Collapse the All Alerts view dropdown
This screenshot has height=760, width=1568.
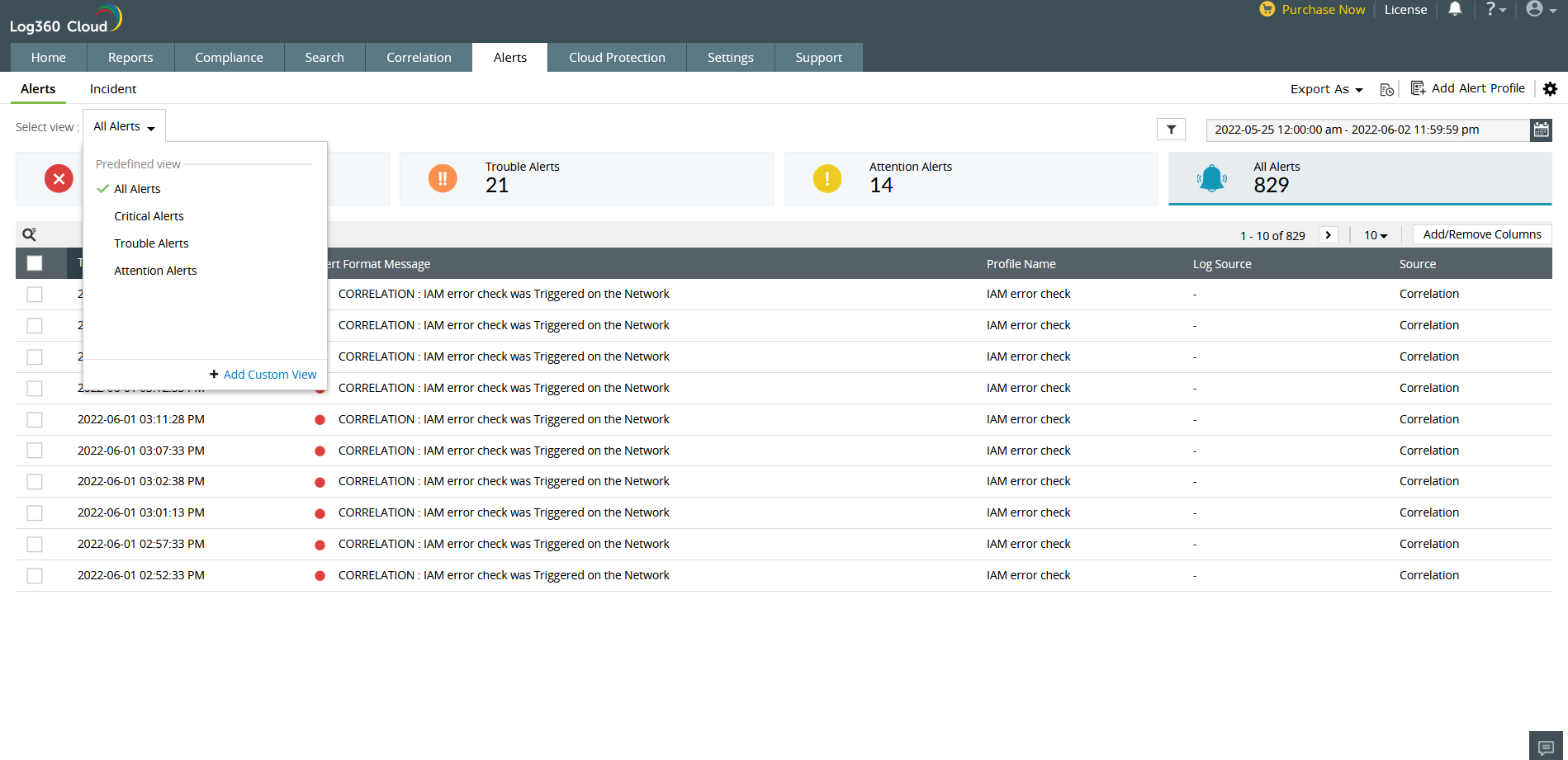pos(124,126)
